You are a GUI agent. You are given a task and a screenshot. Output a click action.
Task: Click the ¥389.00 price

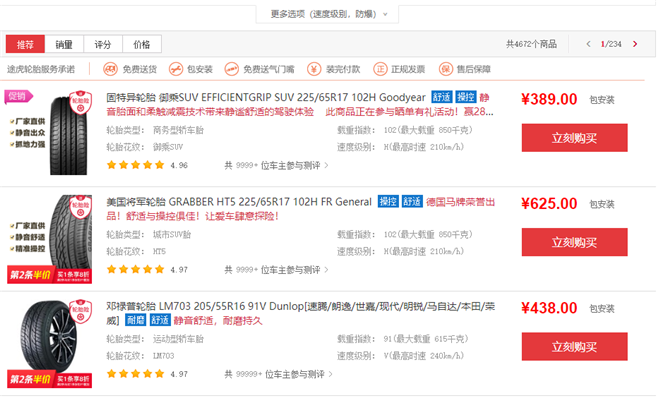pos(549,99)
